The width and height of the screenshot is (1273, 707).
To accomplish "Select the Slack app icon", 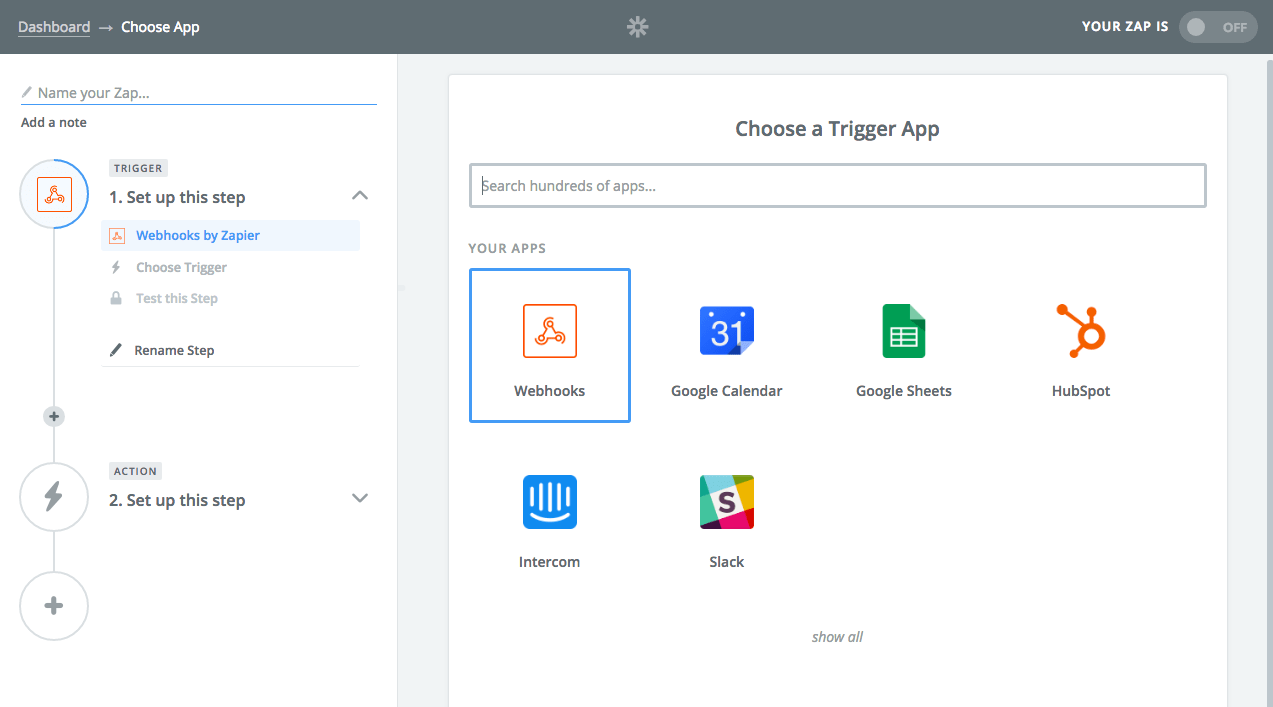I will click(x=727, y=502).
